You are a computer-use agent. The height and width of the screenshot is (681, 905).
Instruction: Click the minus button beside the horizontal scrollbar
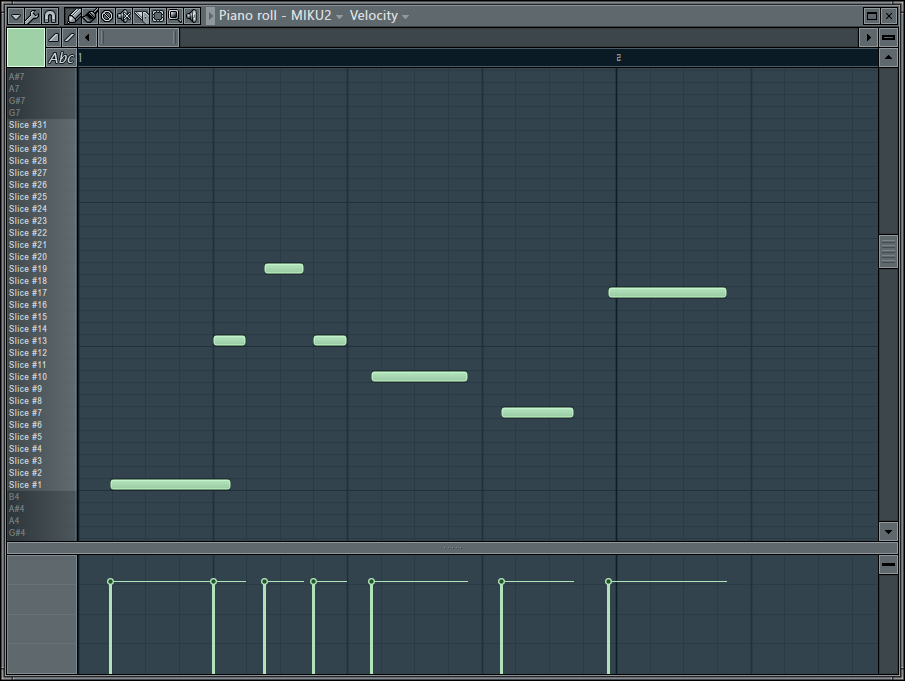(888, 38)
